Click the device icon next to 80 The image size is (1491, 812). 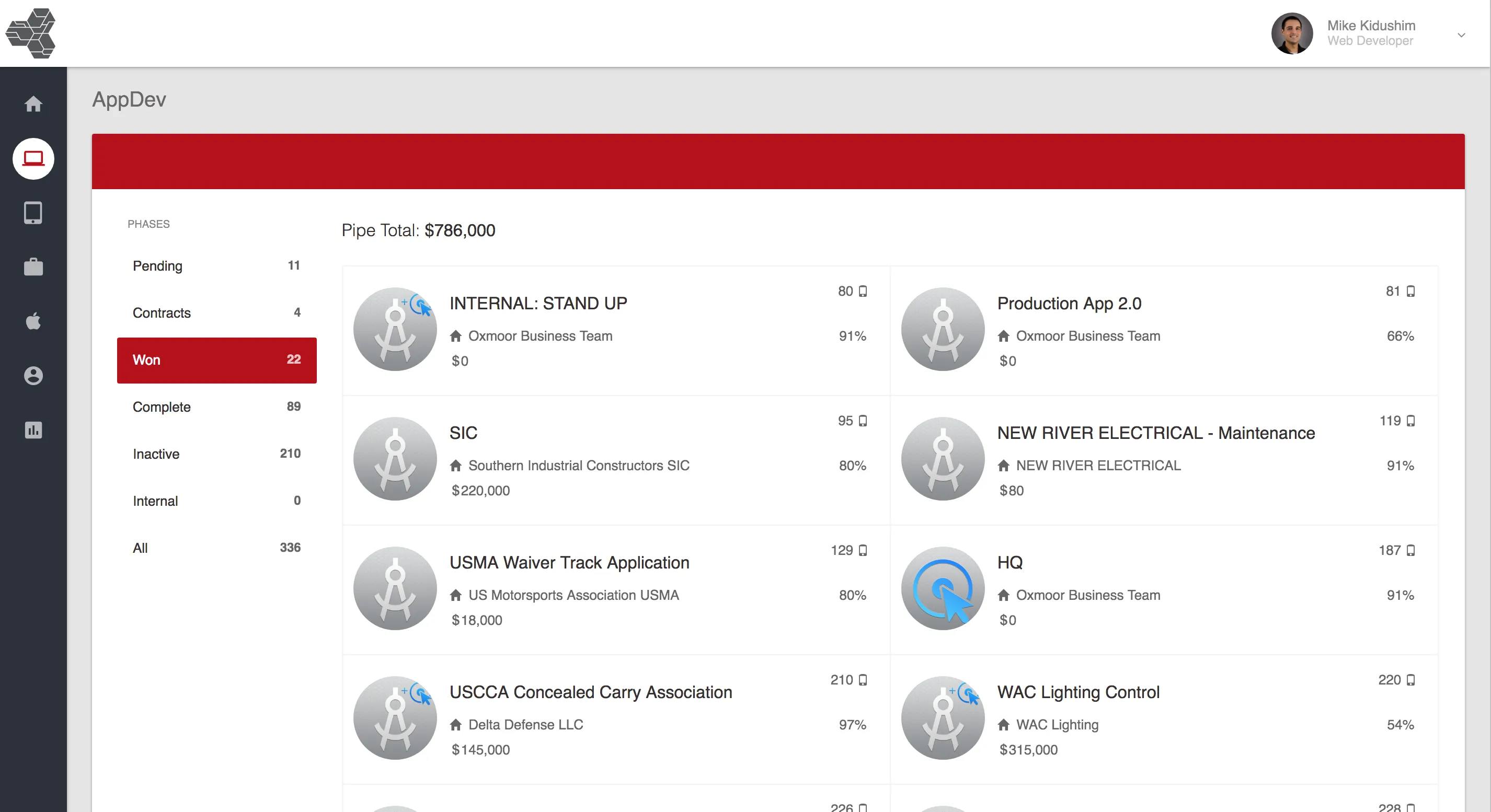(x=863, y=291)
